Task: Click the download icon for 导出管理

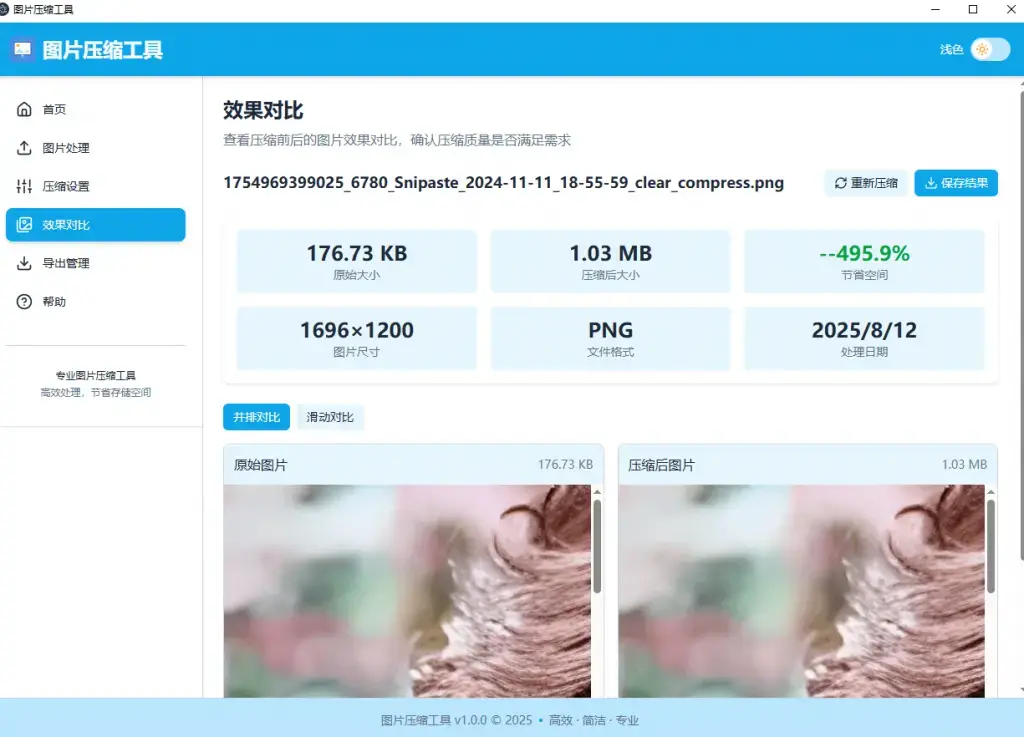Action: pyautogui.click(x=25, y=264)
